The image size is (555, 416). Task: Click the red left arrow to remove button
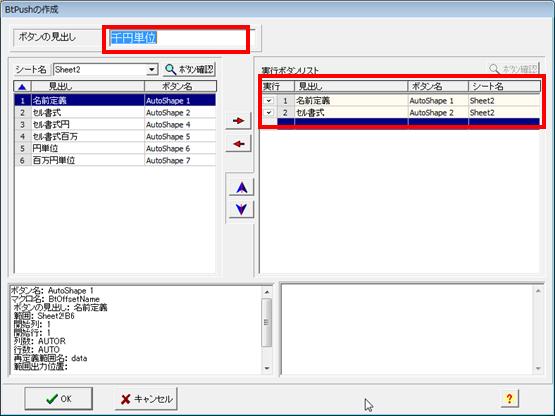coord(239,144)
